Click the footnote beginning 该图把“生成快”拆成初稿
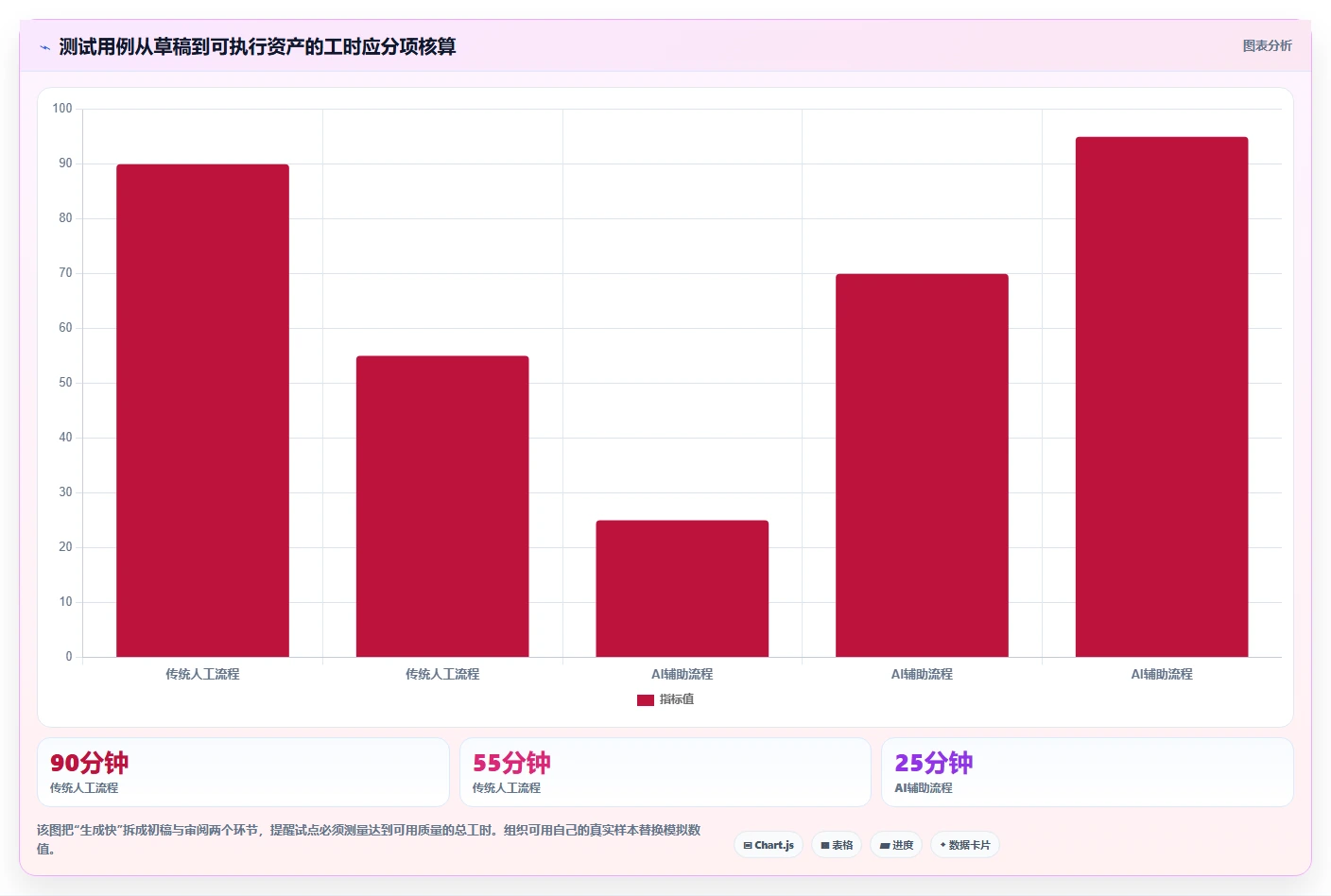 369,839
